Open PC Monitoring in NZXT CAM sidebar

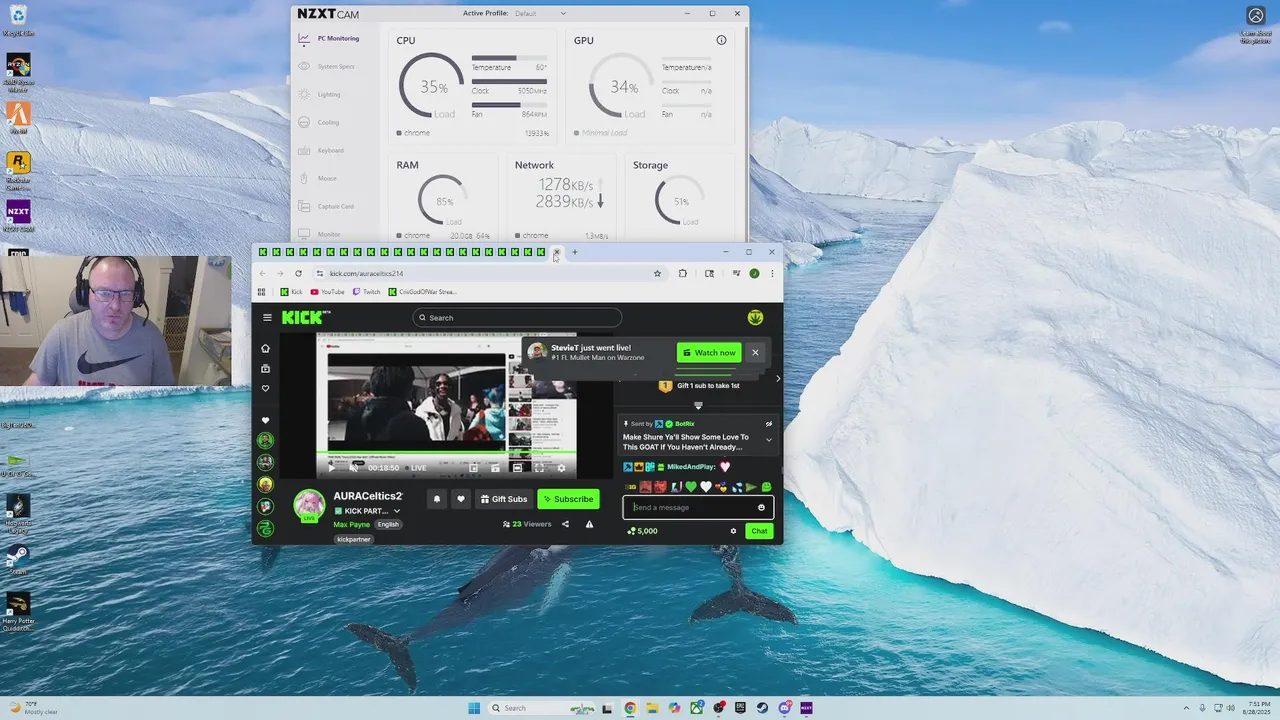click(329, 38)
